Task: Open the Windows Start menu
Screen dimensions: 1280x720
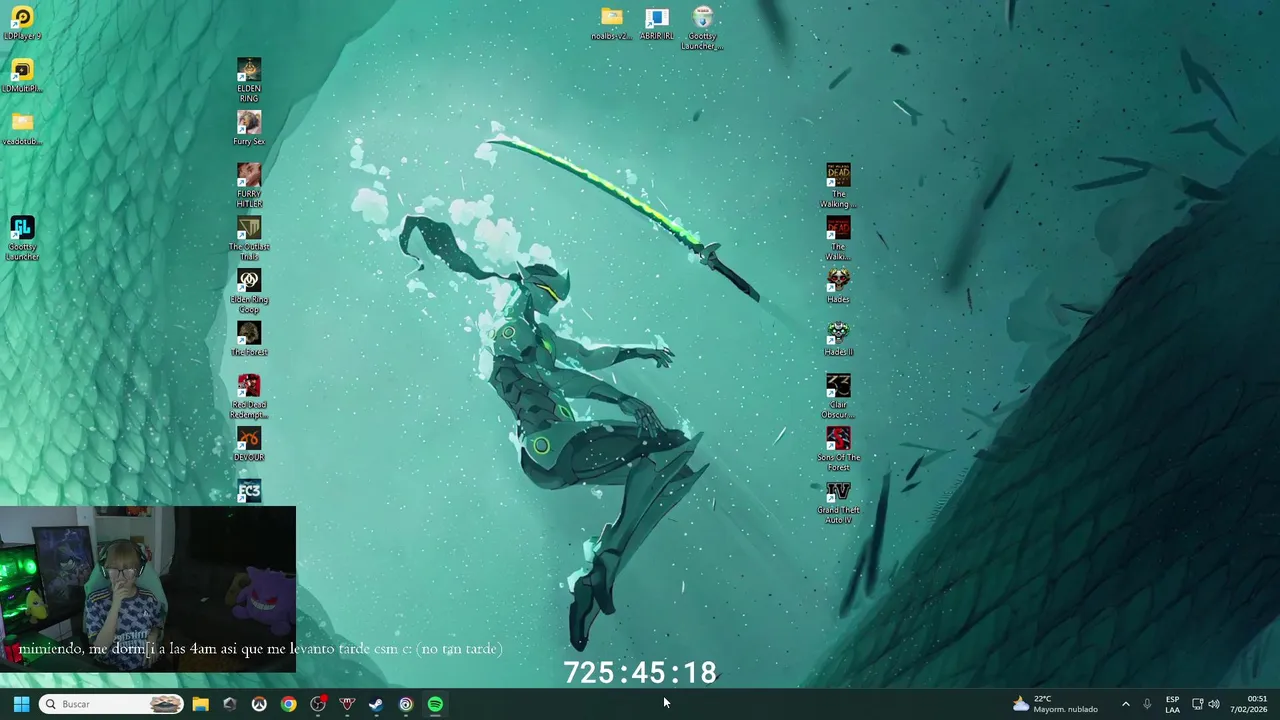Action: click(21, 704)
